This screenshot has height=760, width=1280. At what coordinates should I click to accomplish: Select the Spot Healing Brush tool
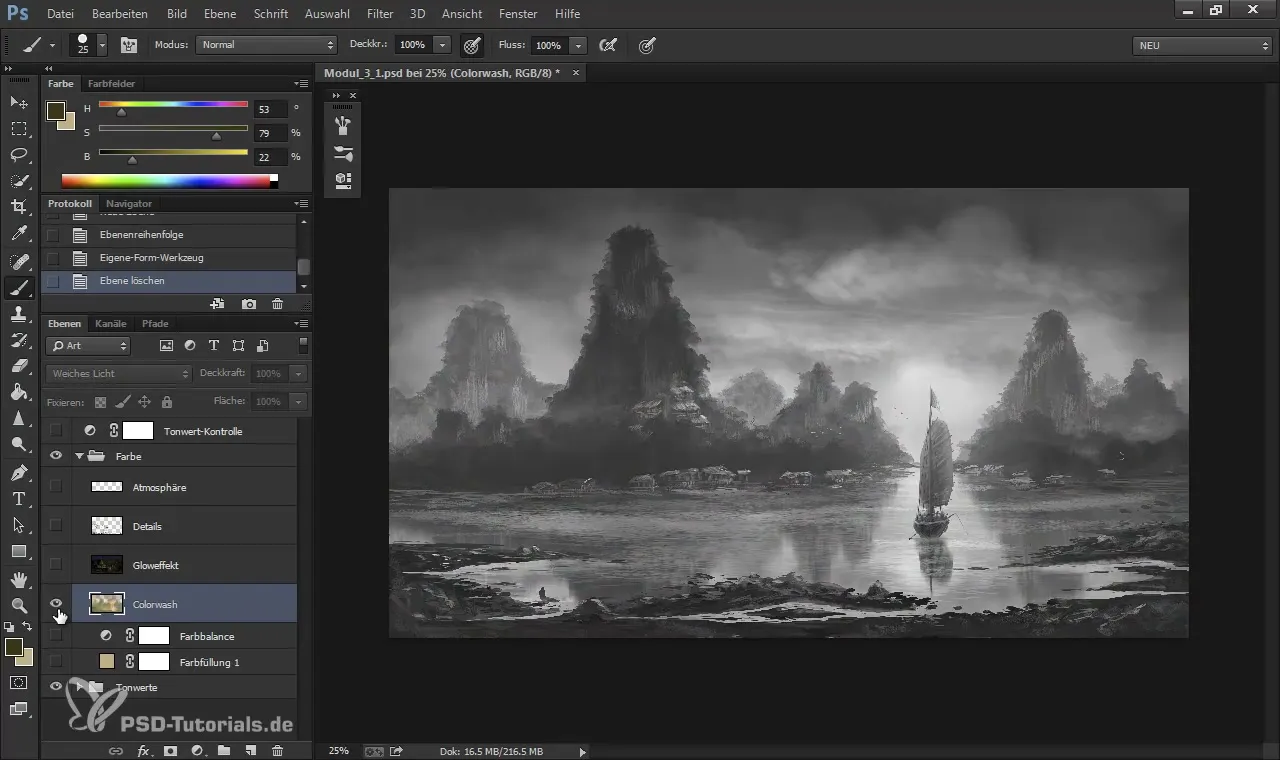coord(19,262)
